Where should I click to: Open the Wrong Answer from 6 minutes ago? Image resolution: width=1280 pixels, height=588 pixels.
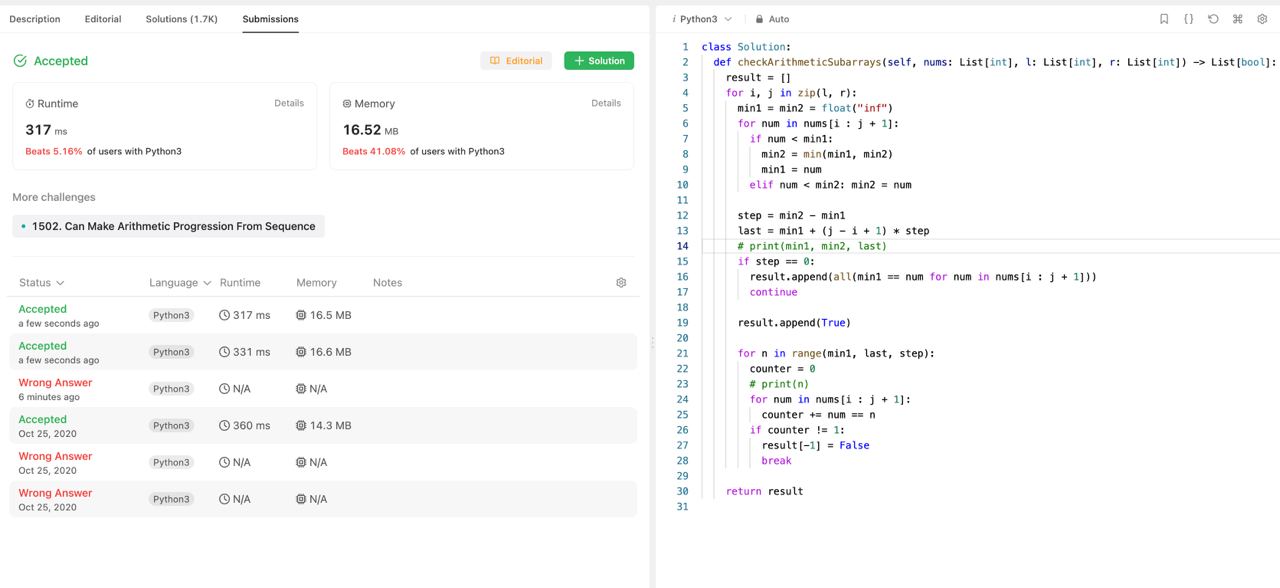tap(325, 389)
